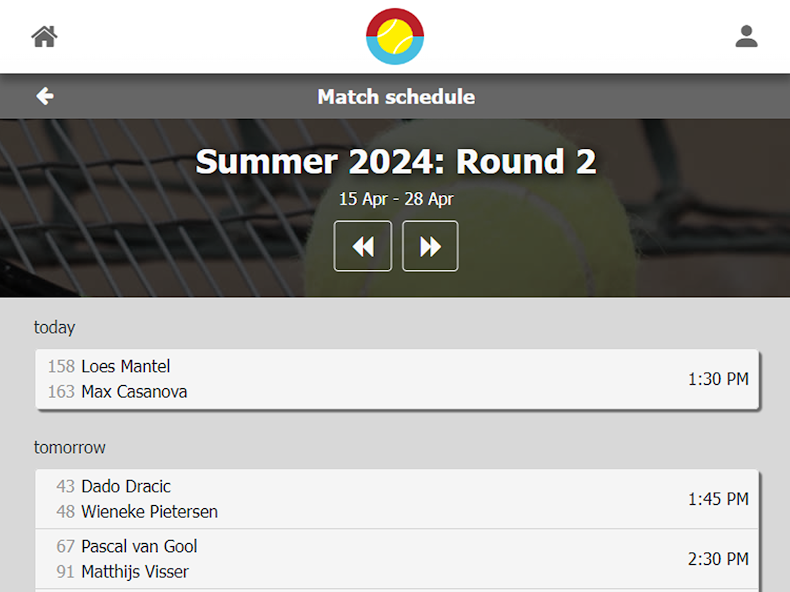
Task: Click the 1:45 PM match time
Action: pyautogui.click(x=718, y=499)
